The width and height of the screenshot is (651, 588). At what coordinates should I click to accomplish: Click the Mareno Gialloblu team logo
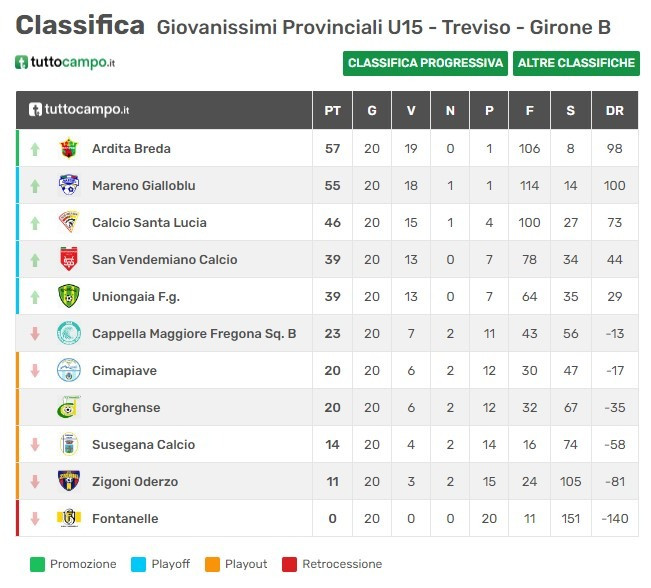coord(68,186)
